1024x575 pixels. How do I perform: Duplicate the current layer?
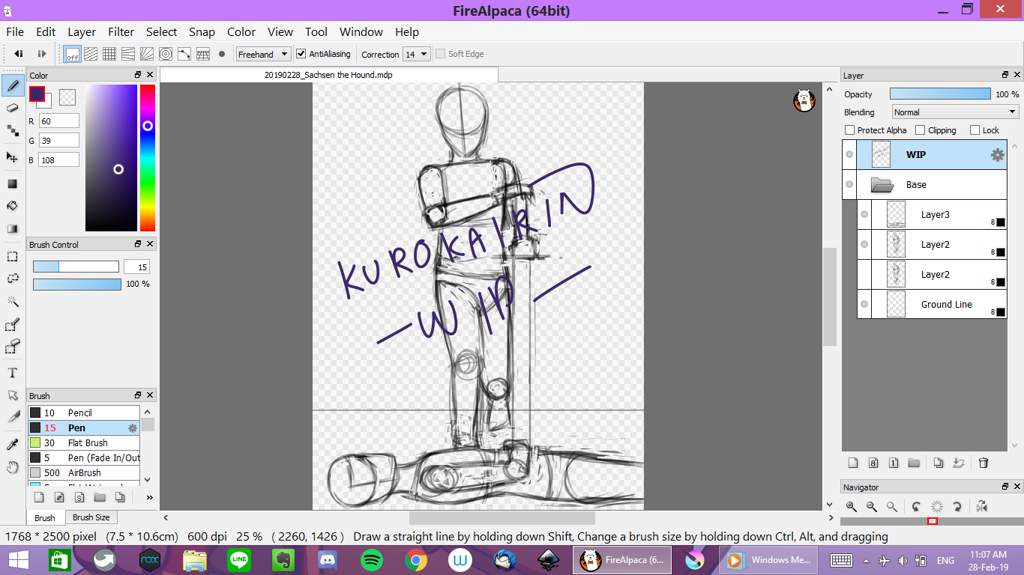tap(938, 463)
